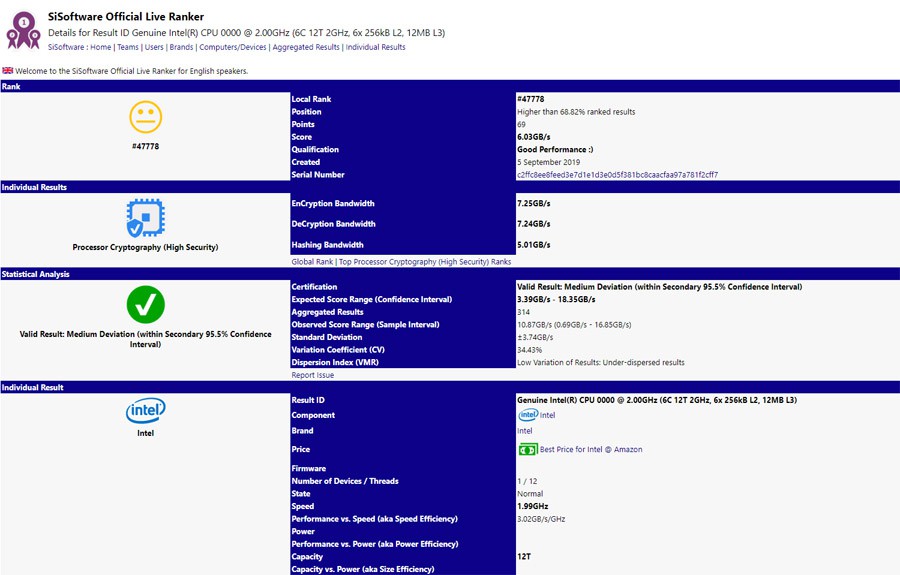
Task: Click the Report Issue link
Action: click(312, 375)
